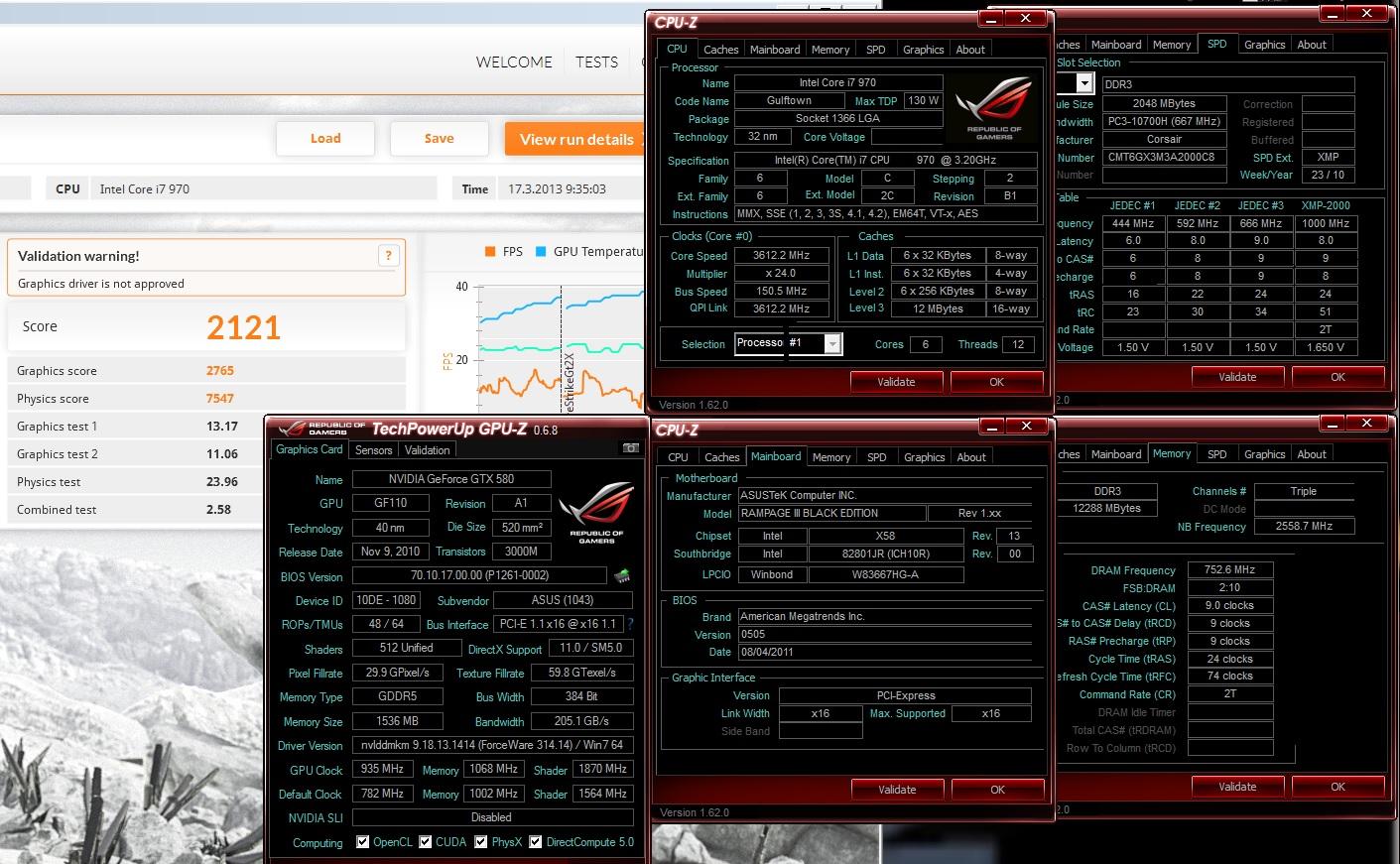Click the DRAM Frequency value 752.6 MHz
Image resolution: width=1400 pixels, height=864 pixels.
click(1229, 570)
